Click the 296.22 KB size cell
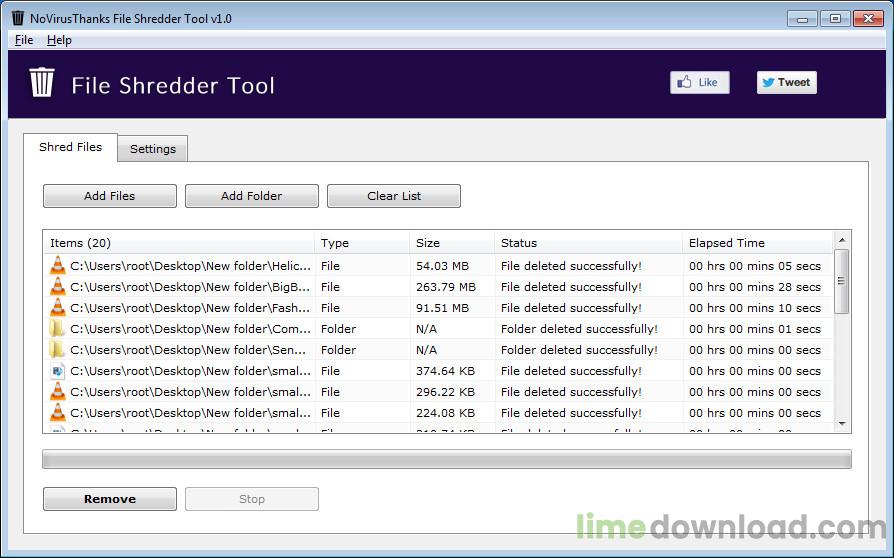The width and height of the screenshot is (894, 558). pos(445,392)
